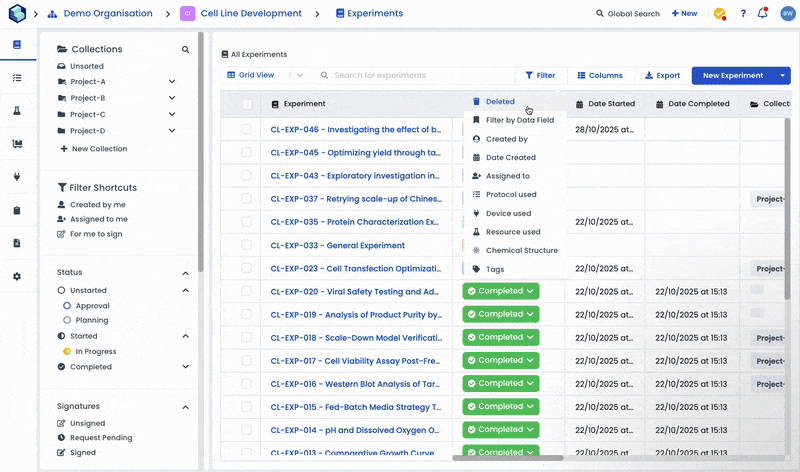Open the settings gear in left sidebar
Viewport: 800px width, 472px height.
click(17, 276)
